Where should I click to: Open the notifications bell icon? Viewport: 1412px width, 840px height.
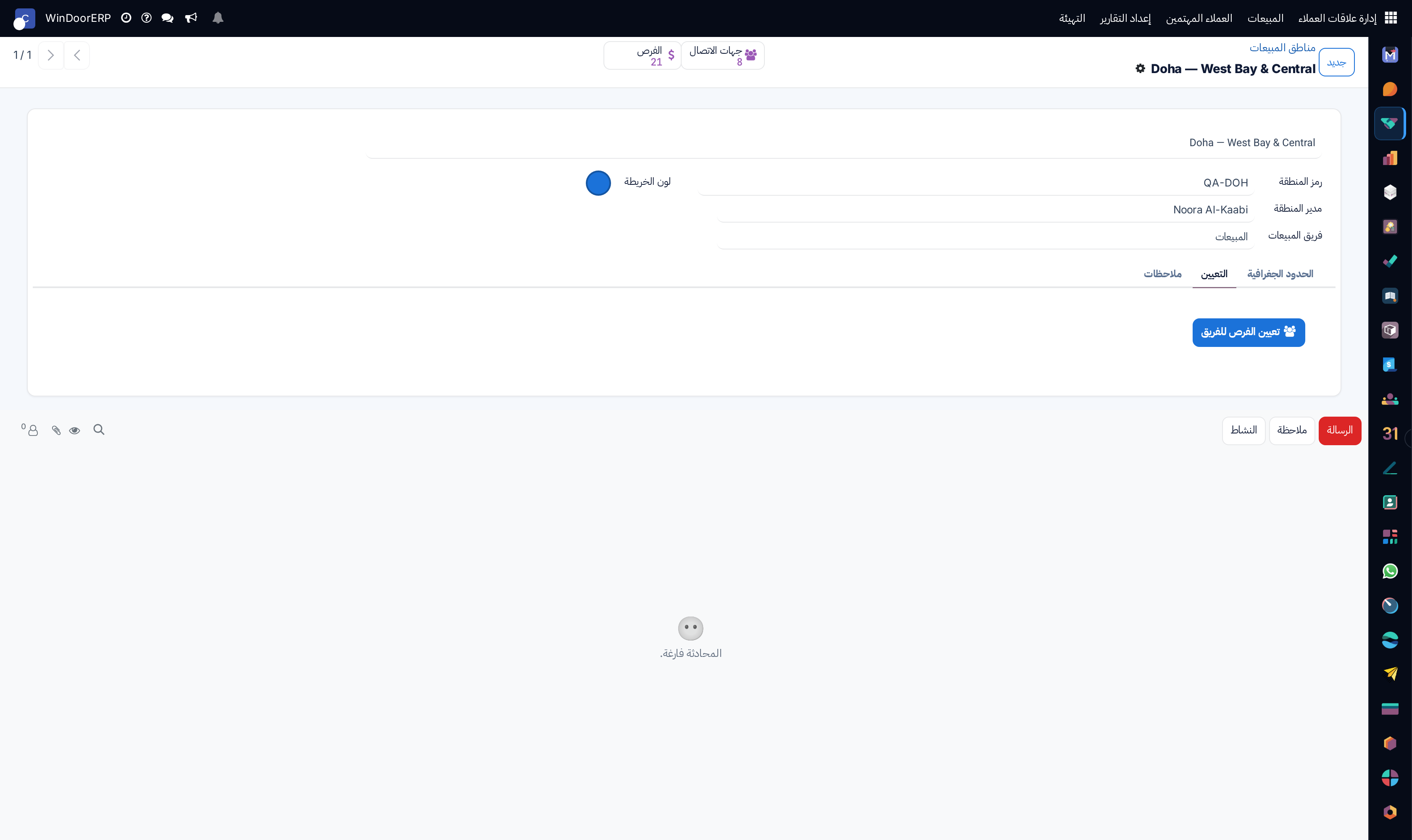click(x=218, y=18)
